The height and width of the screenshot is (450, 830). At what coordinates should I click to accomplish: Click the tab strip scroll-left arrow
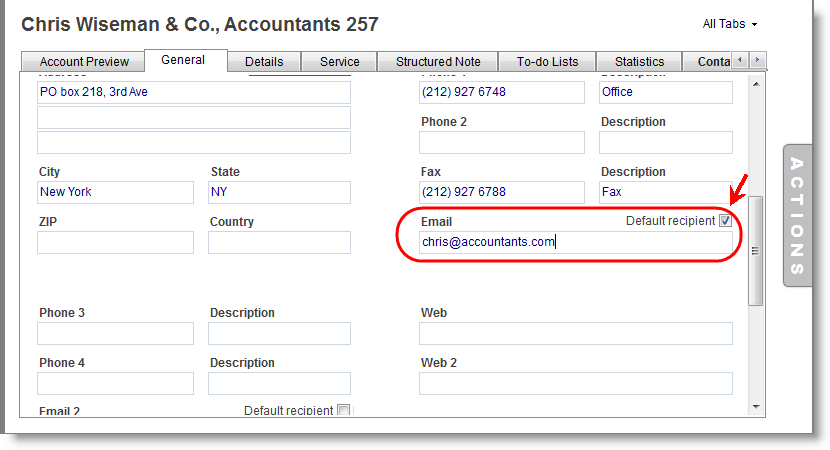point(741,61)
